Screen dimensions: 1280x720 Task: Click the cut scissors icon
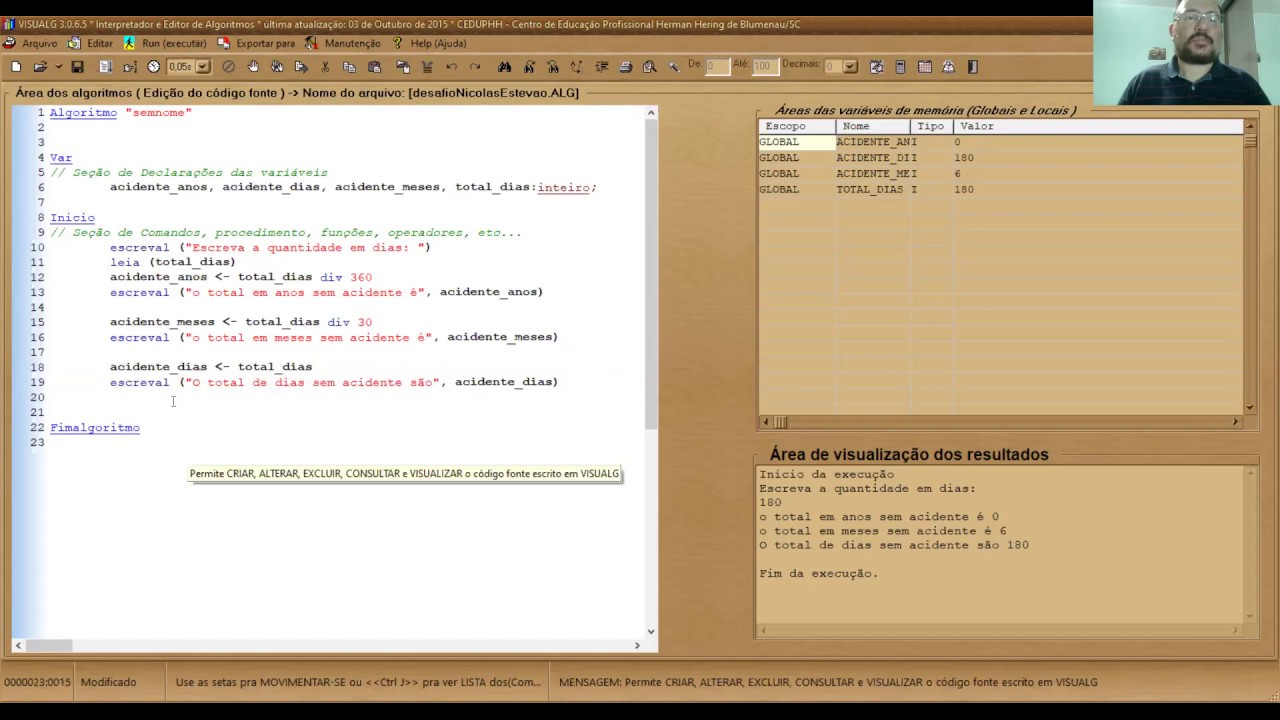point(325,67)
